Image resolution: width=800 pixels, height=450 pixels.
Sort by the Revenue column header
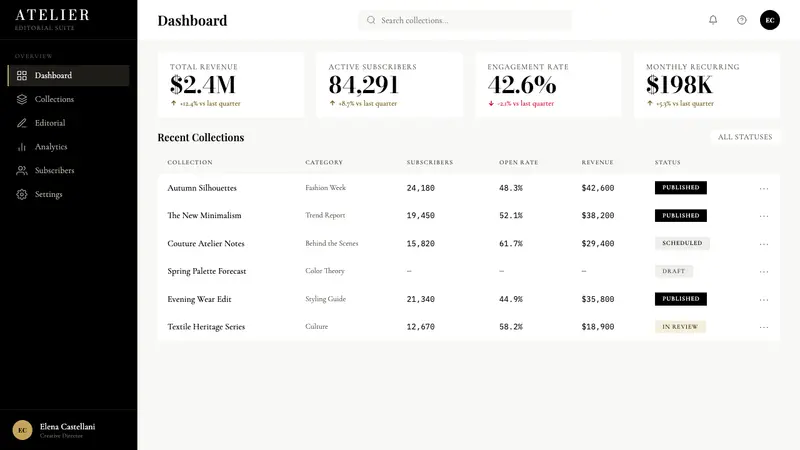click(x=597, y=162)
